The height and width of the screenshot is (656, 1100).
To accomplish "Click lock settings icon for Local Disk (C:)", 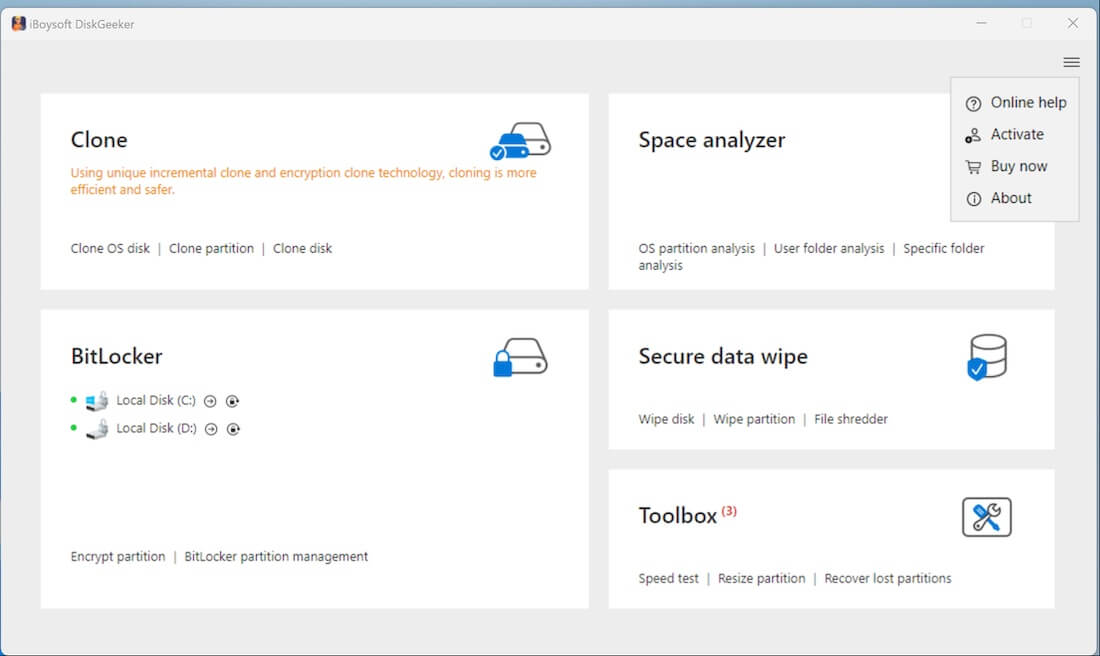I will (x=232, y=401).
